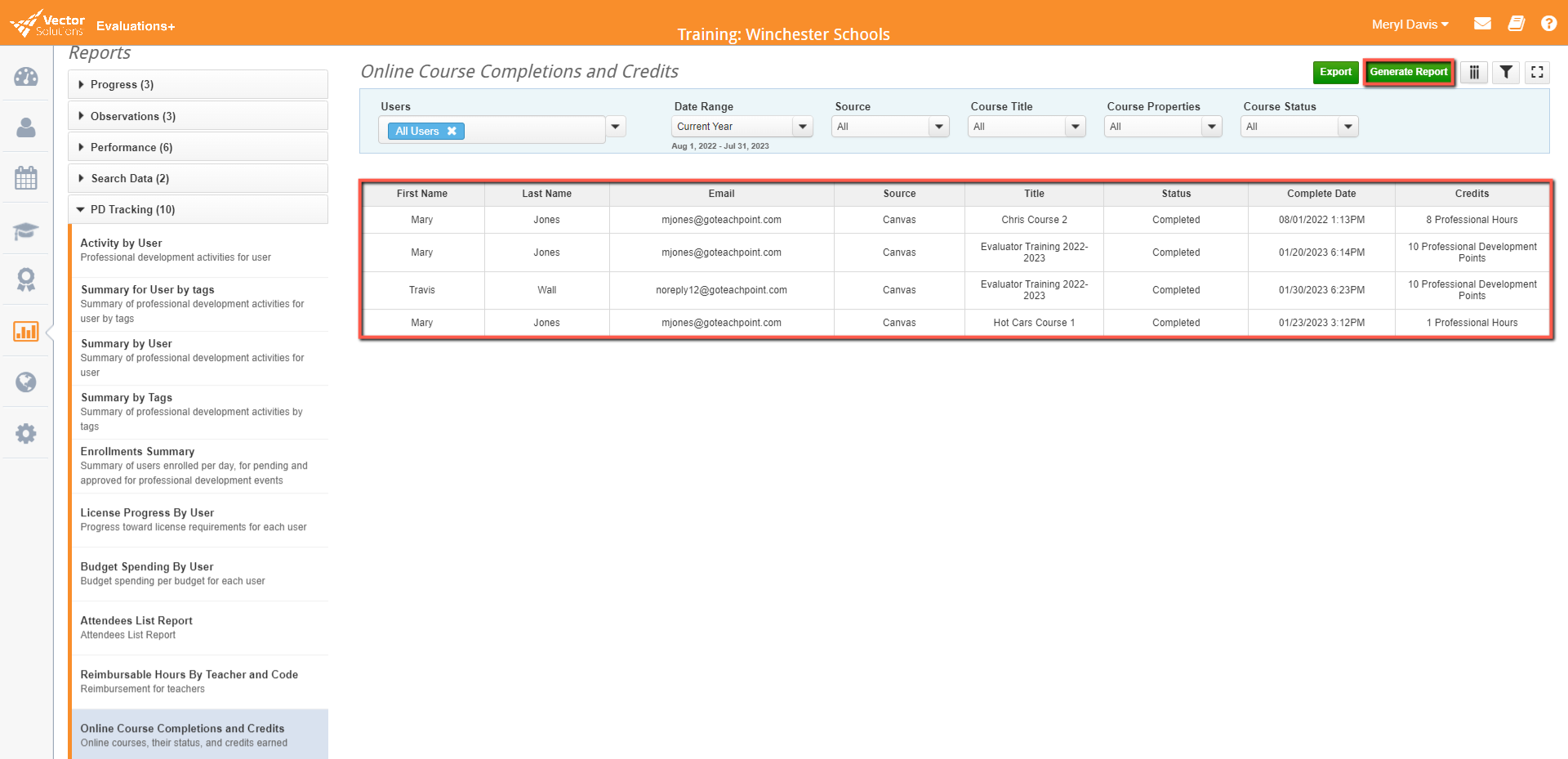
Task: Enter fullscreen with the expand icon
Action: click(x=1536, y=72)
